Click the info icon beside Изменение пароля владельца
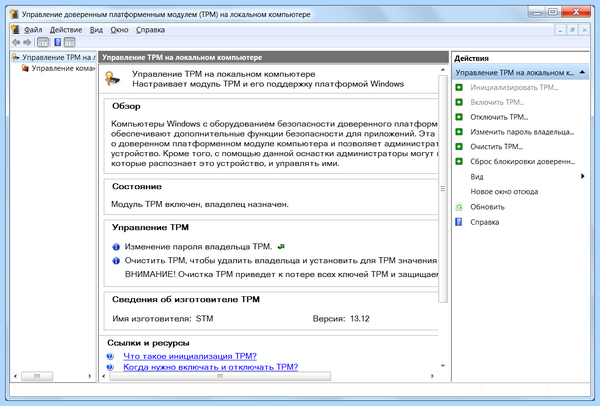This screenshot has height=406, width=600. (116, 247)
